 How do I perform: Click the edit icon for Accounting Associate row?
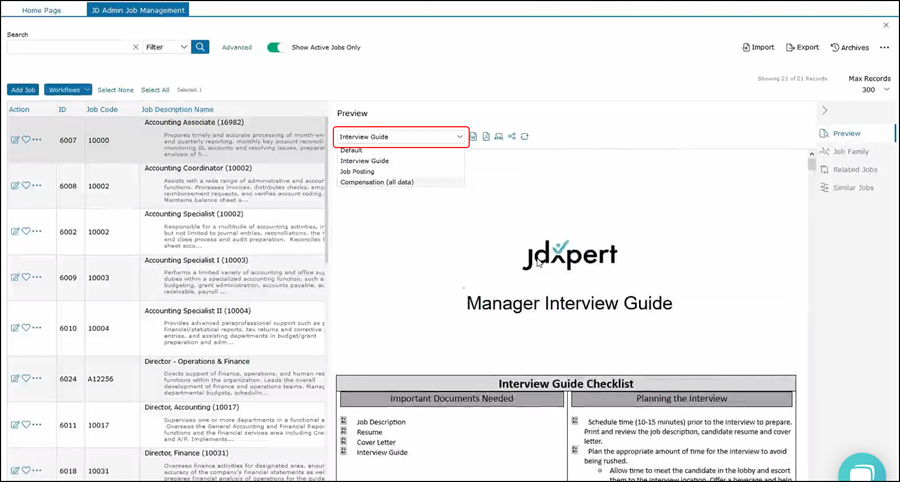15,139
